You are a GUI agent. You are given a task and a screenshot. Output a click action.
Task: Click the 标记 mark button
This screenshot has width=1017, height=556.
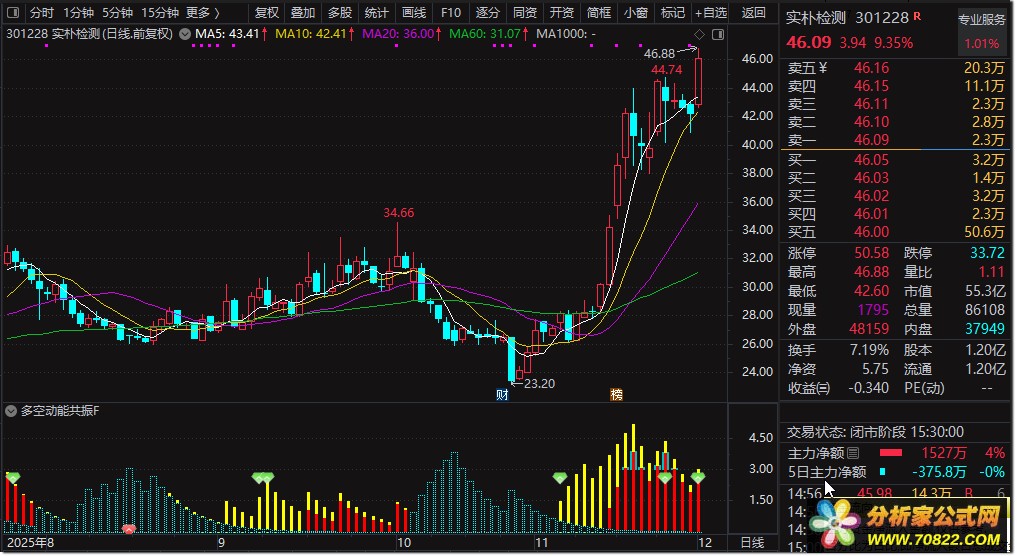click(673, 12)
